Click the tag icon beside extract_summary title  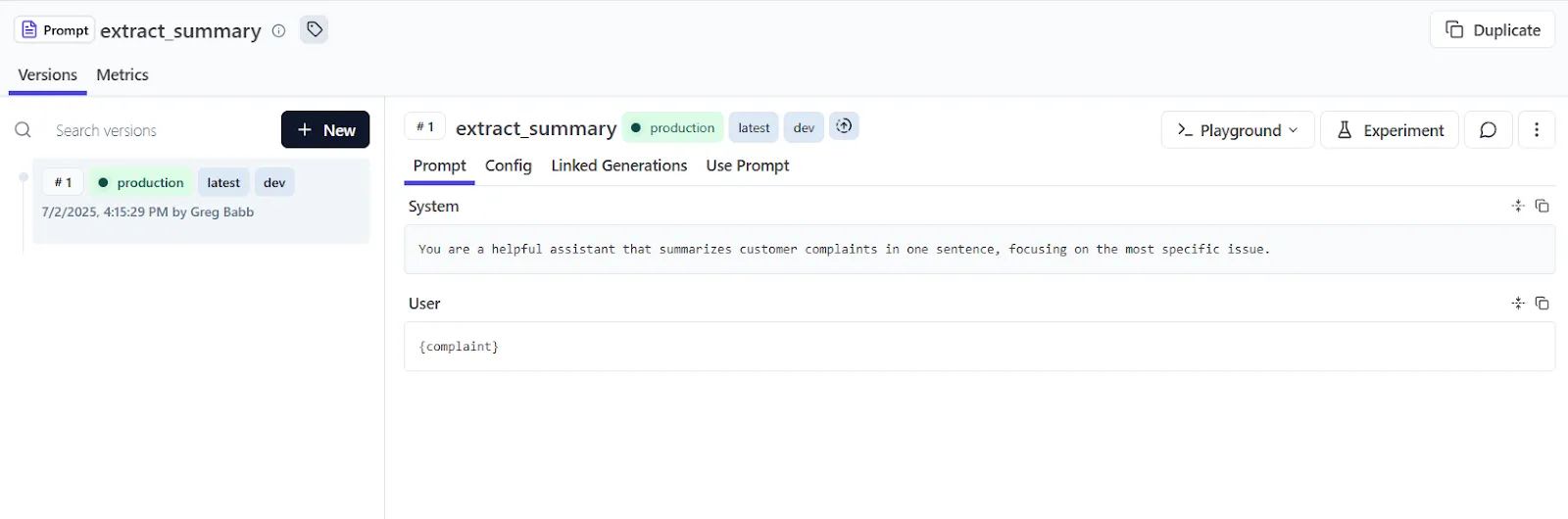315,29
